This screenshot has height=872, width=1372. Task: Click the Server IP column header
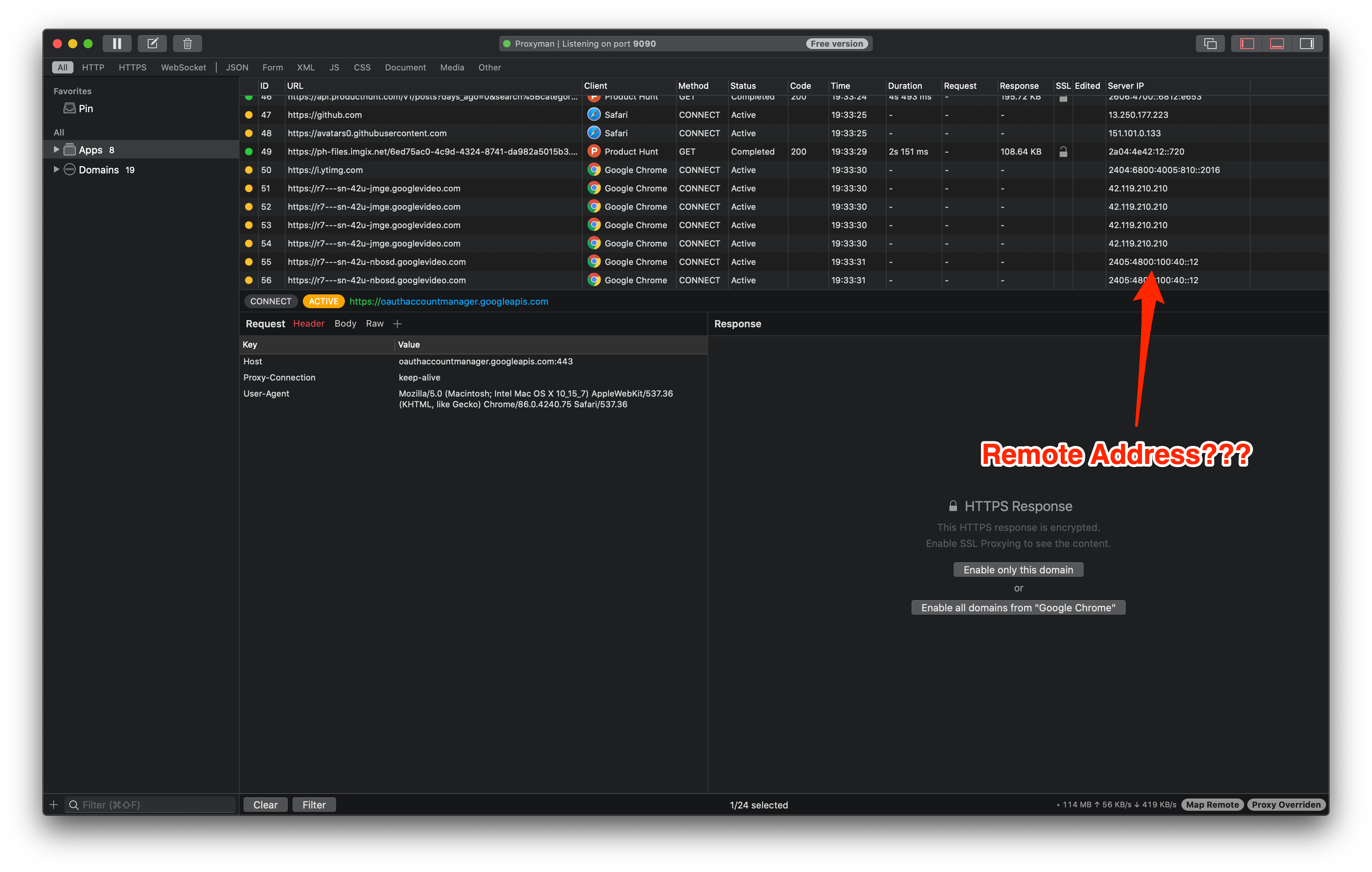click(x=1125, y=85)
